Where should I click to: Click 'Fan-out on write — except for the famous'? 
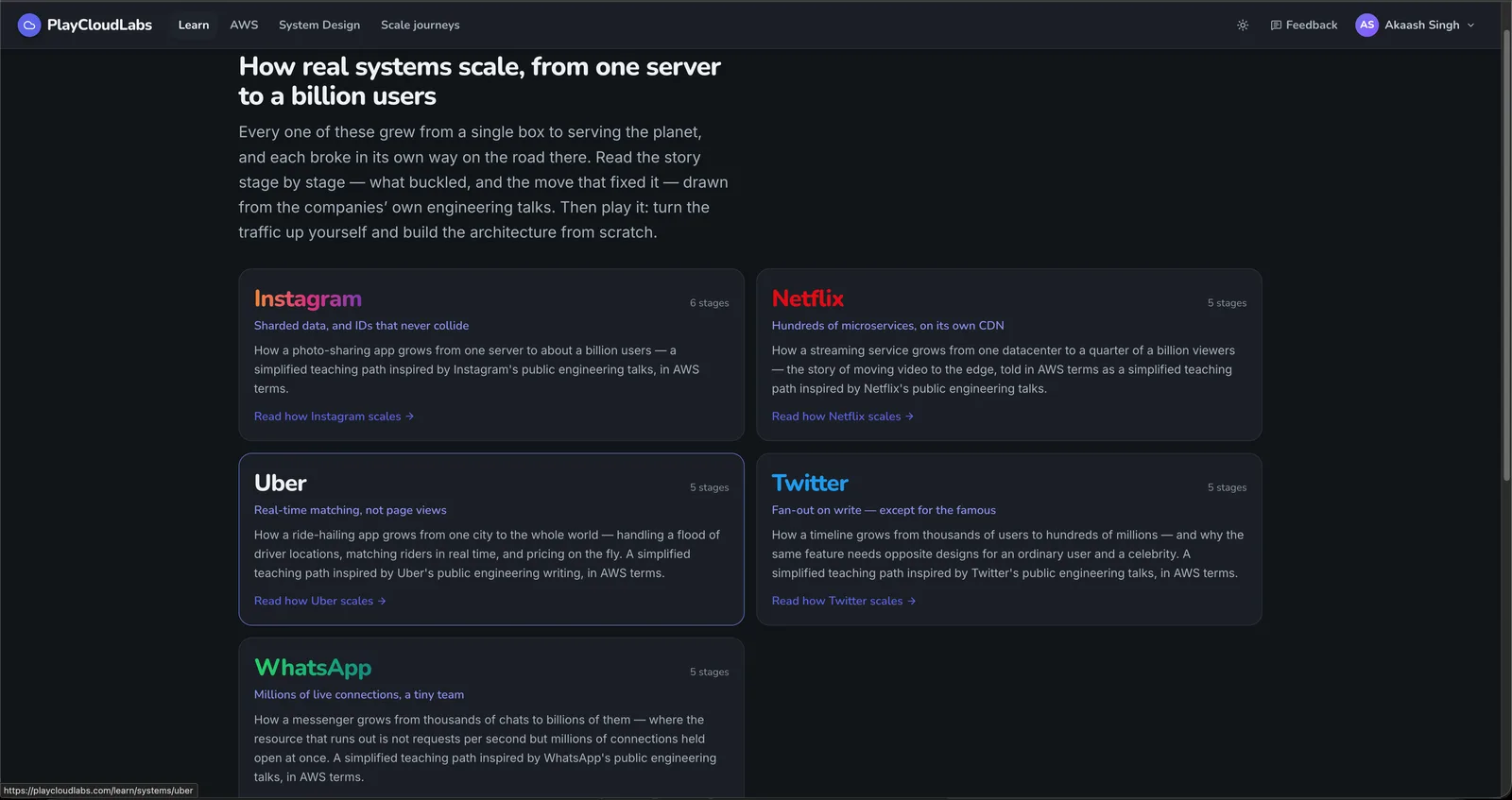pyautogui.click(x=884, y=510)
